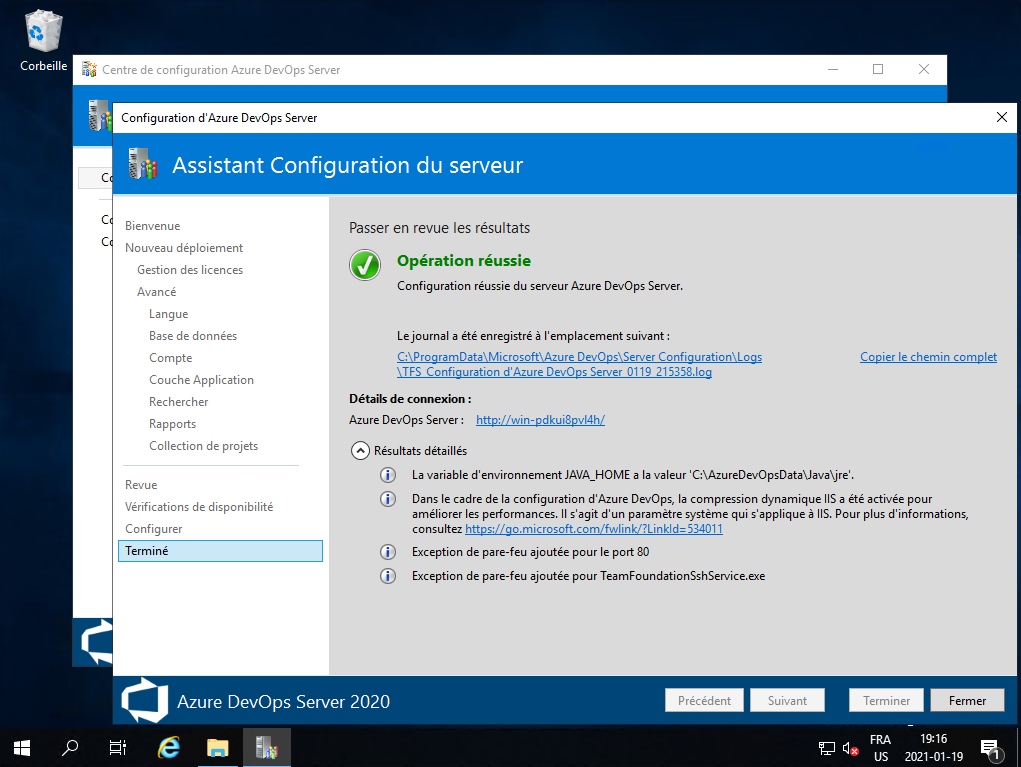Go to Collection de projets step
1021x767 pixels.
pyautogui.click(x=203, y=446)
